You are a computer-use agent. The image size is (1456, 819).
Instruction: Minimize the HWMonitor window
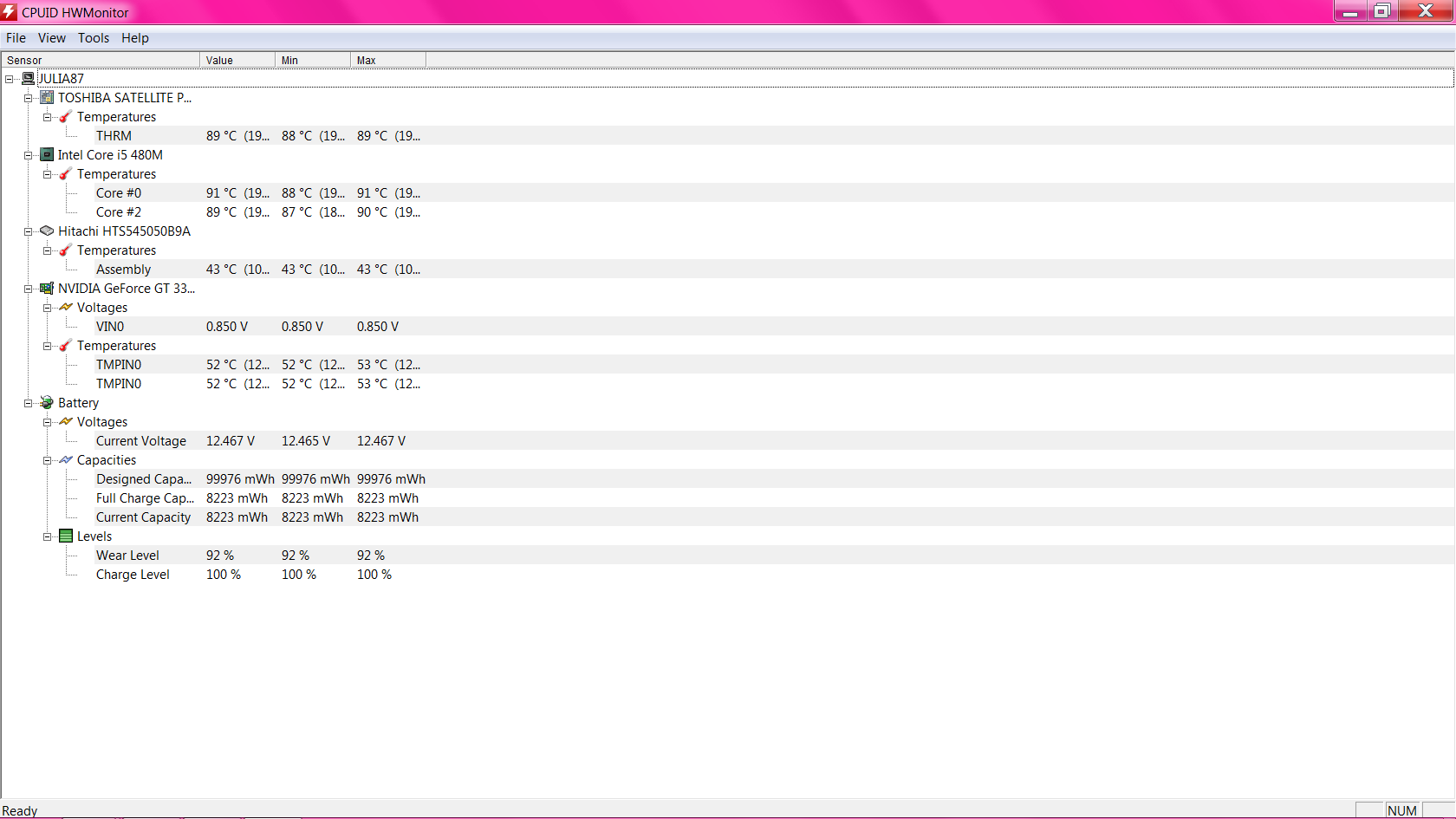coord(1350,11)
